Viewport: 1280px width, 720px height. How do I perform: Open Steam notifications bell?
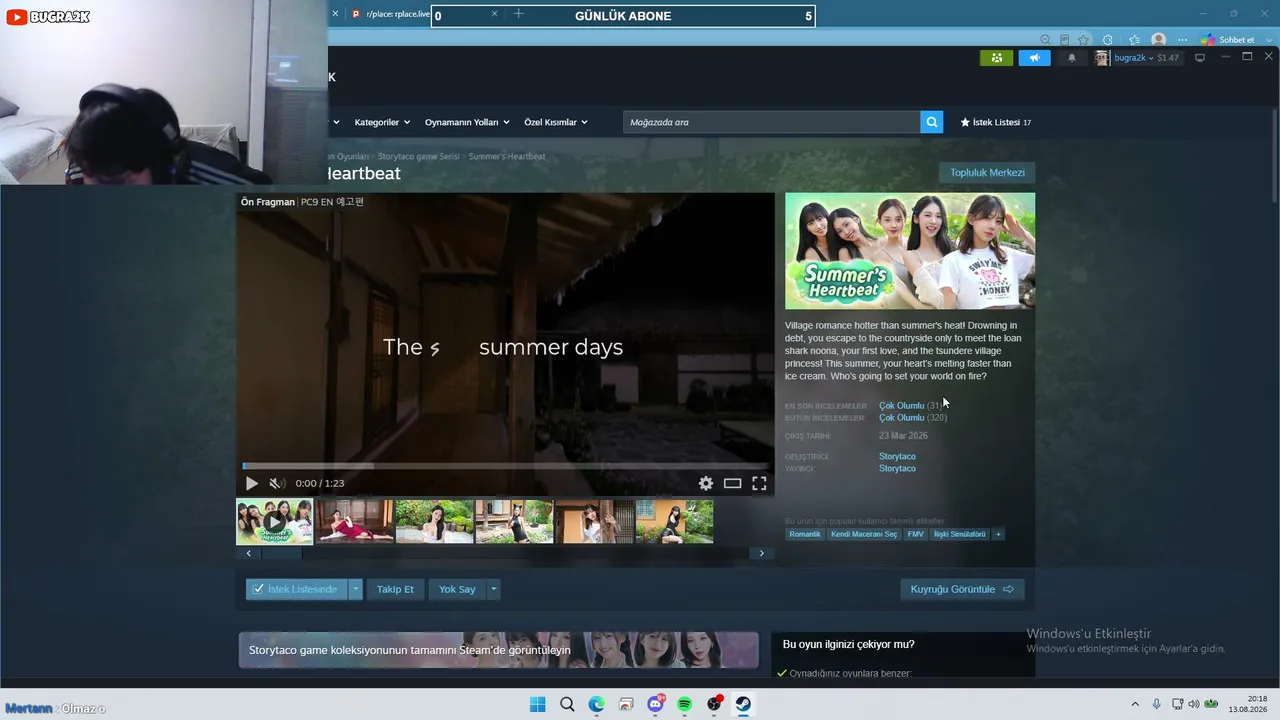coord(1072,58)
